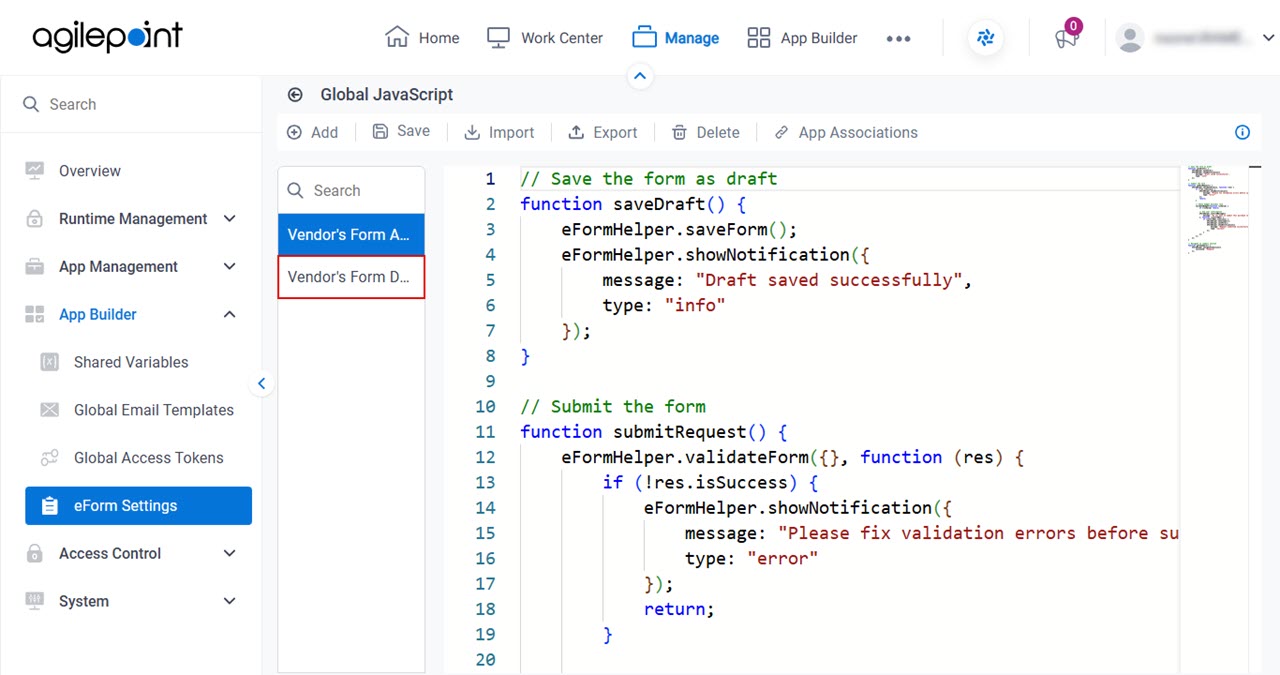Collapse the left sidebar arrow
The image size is (1280, 675).
click(261, 383)
